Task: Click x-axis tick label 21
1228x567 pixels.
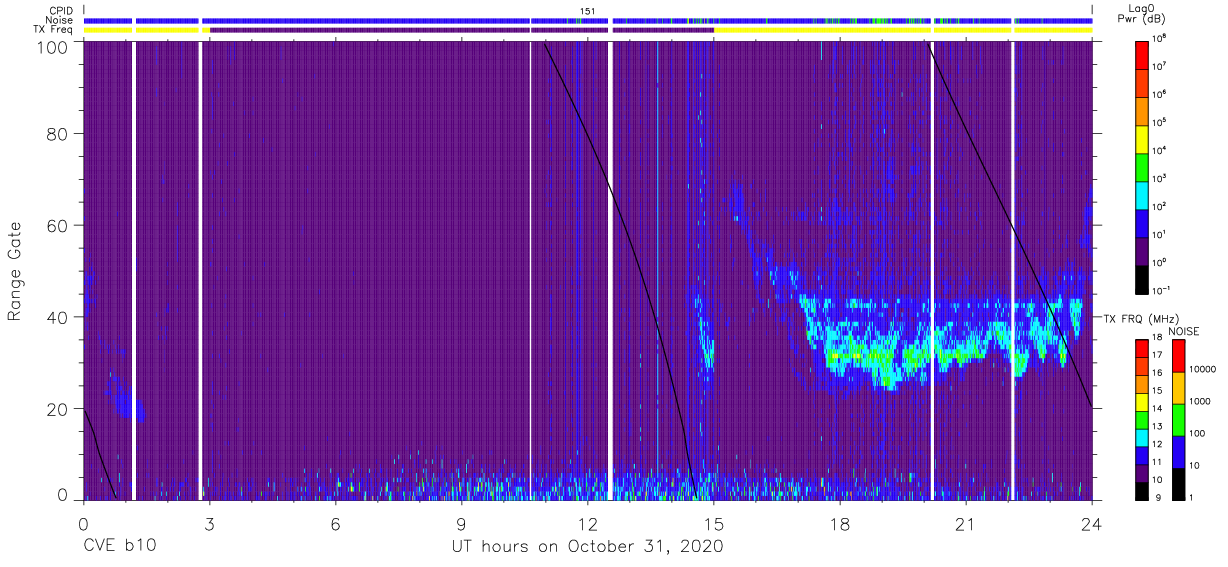Action: tap(965, 524)
